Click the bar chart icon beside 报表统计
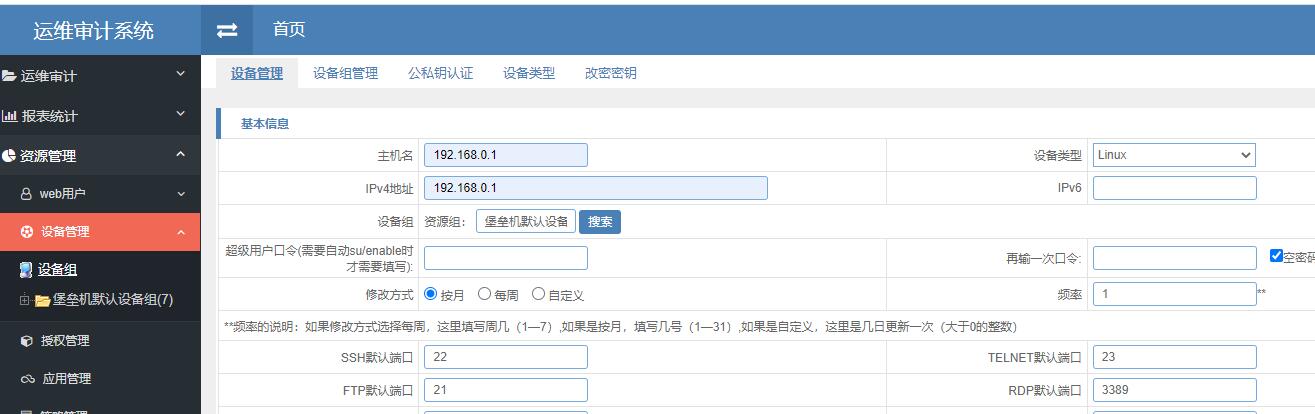The width and height of the screenshot is (1315, 414). (9, 116)
